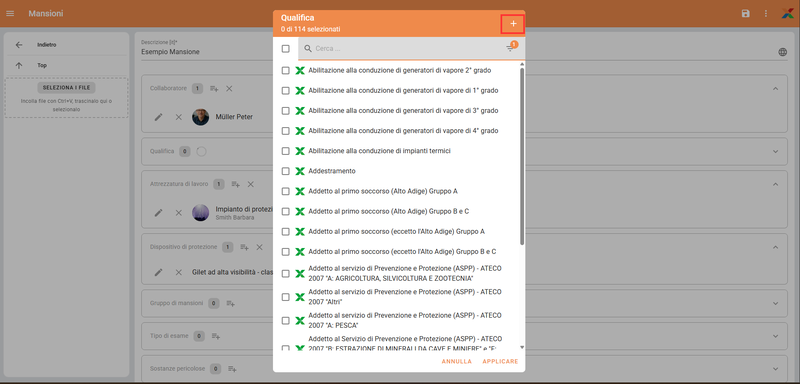The image size is (800, 384).
Task: Add item to Attrezzatura di lavoro icon
Action: pos(236,184)
